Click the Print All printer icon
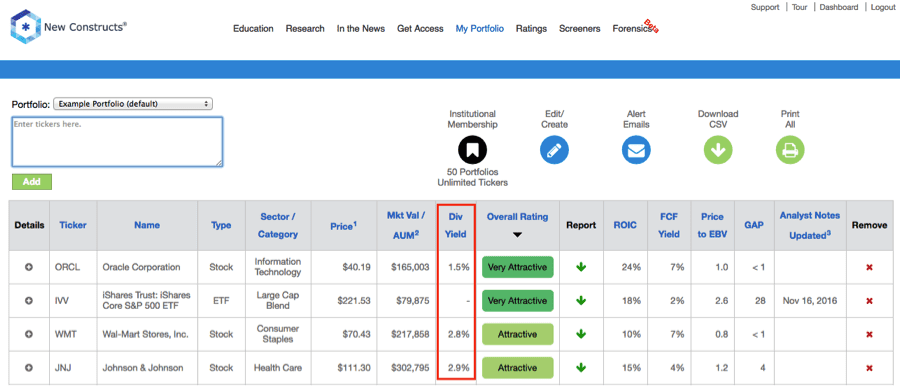This screenshot has width=900, height=386. [x=790, y=150]
